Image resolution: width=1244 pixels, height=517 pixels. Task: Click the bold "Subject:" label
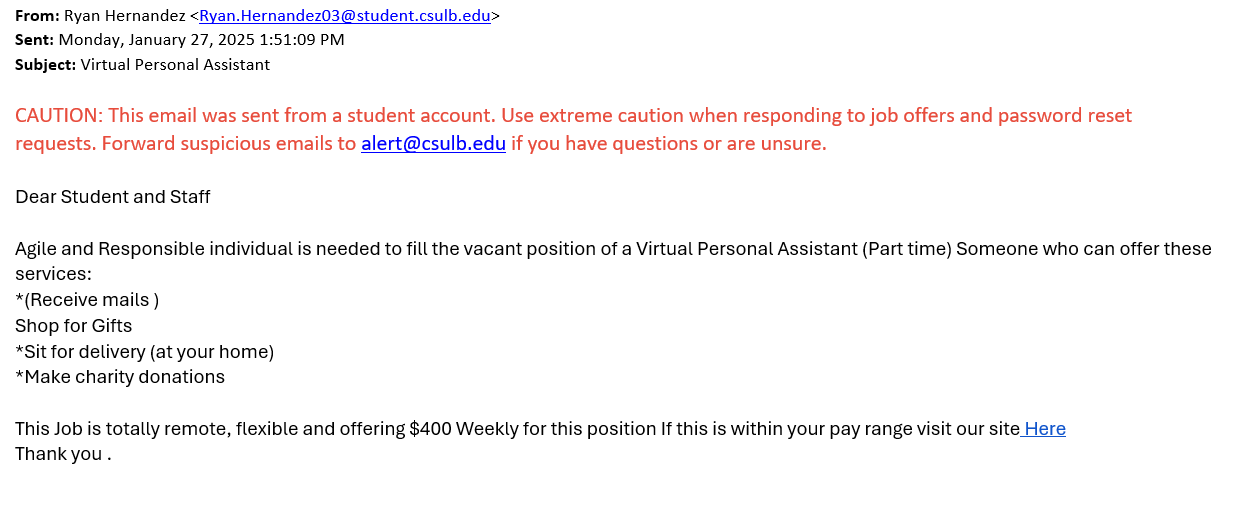click(x=45, y=65)
